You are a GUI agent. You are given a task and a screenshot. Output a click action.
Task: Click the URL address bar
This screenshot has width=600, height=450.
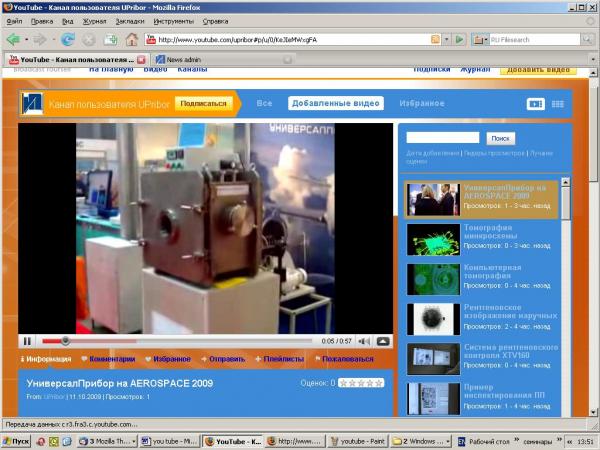pyautogui.click(x=293, y=39)
